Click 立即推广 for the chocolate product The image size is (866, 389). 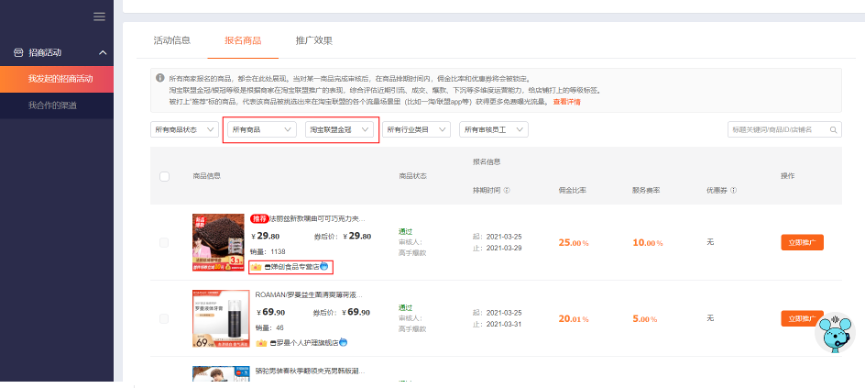[802, 243]
